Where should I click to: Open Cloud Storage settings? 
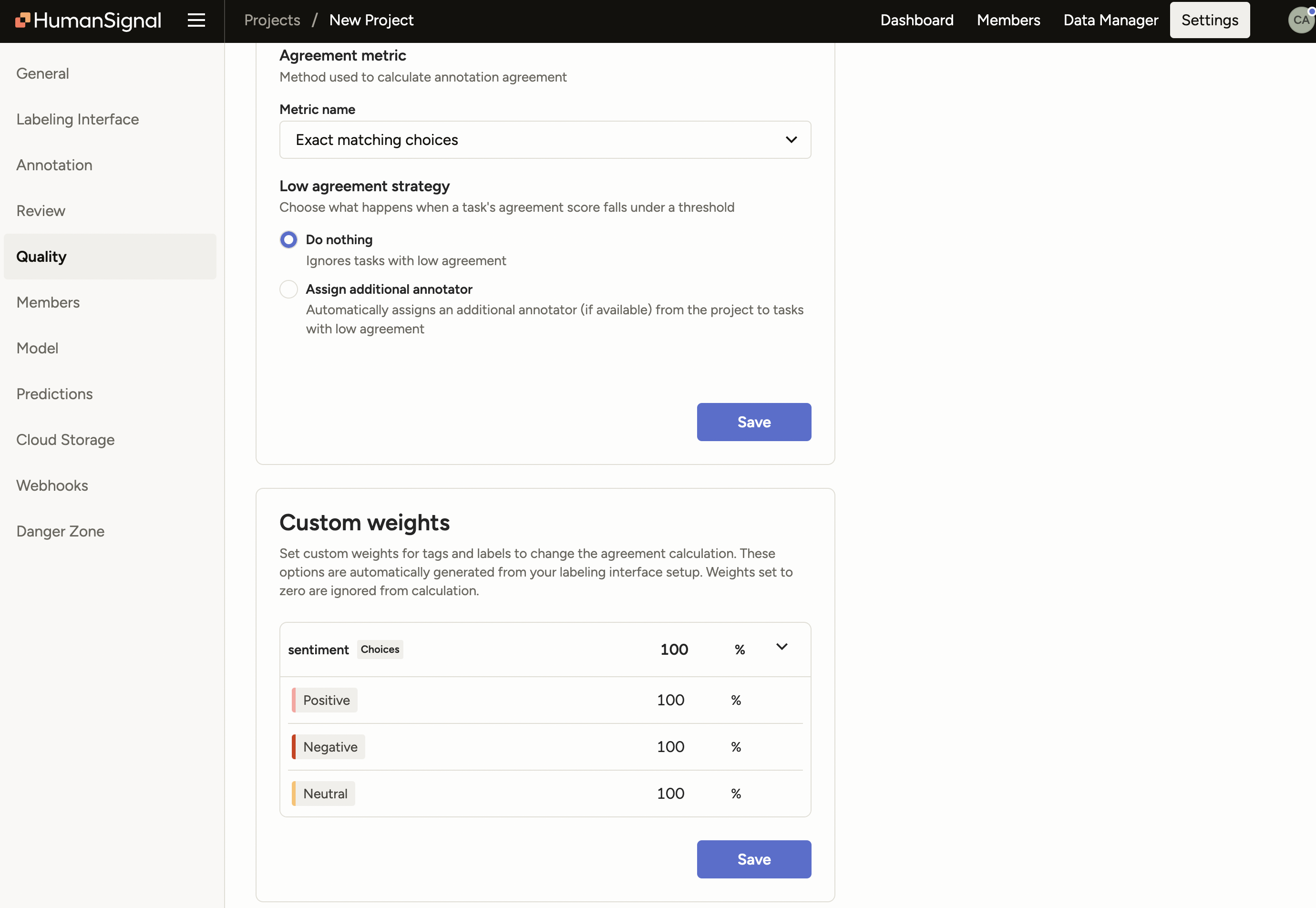65,440
